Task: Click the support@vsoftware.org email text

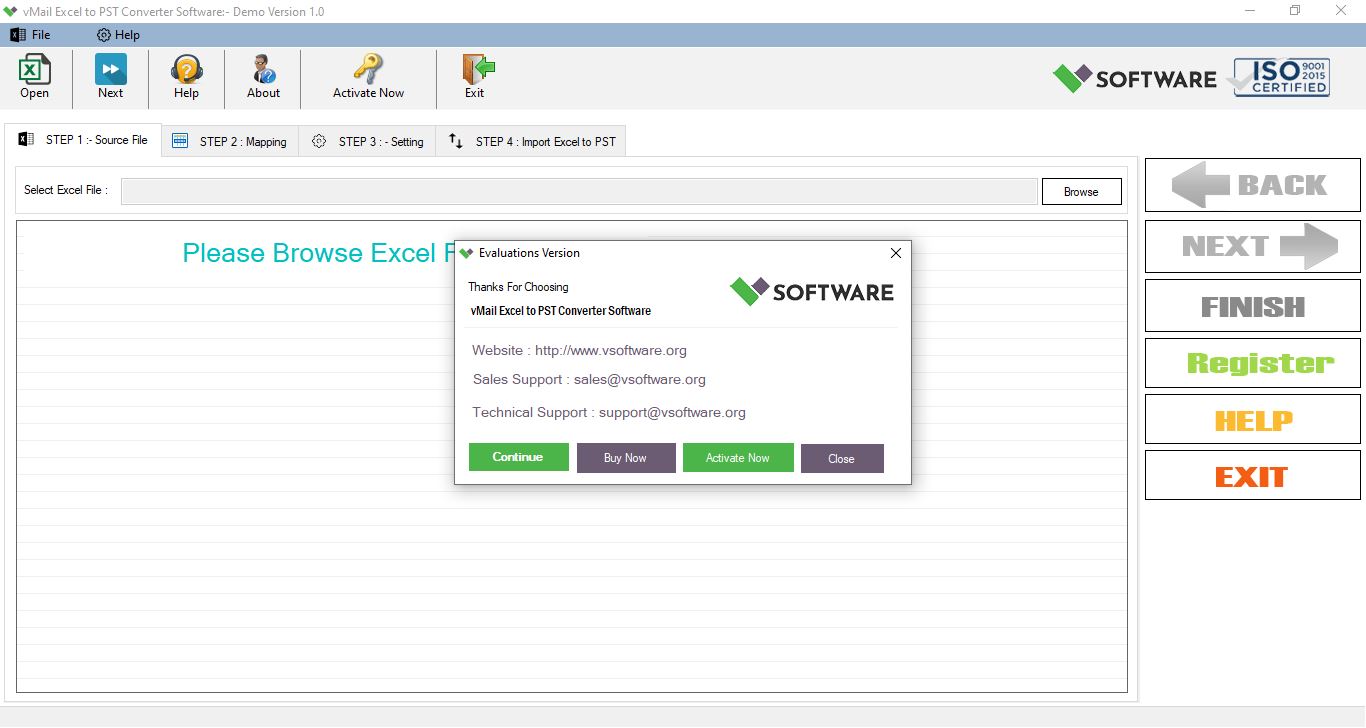Action: [672, 412]
